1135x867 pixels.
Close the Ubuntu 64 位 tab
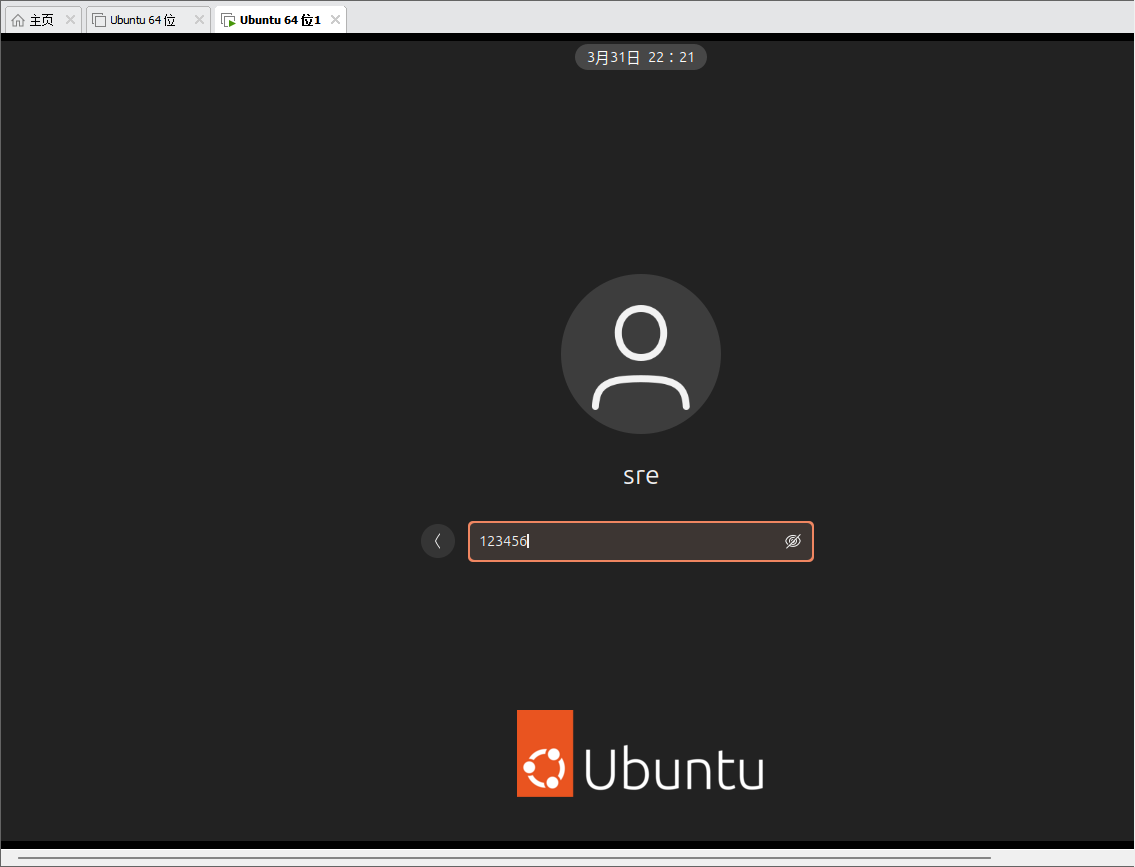pyautogui.click(x=199, y=20)
